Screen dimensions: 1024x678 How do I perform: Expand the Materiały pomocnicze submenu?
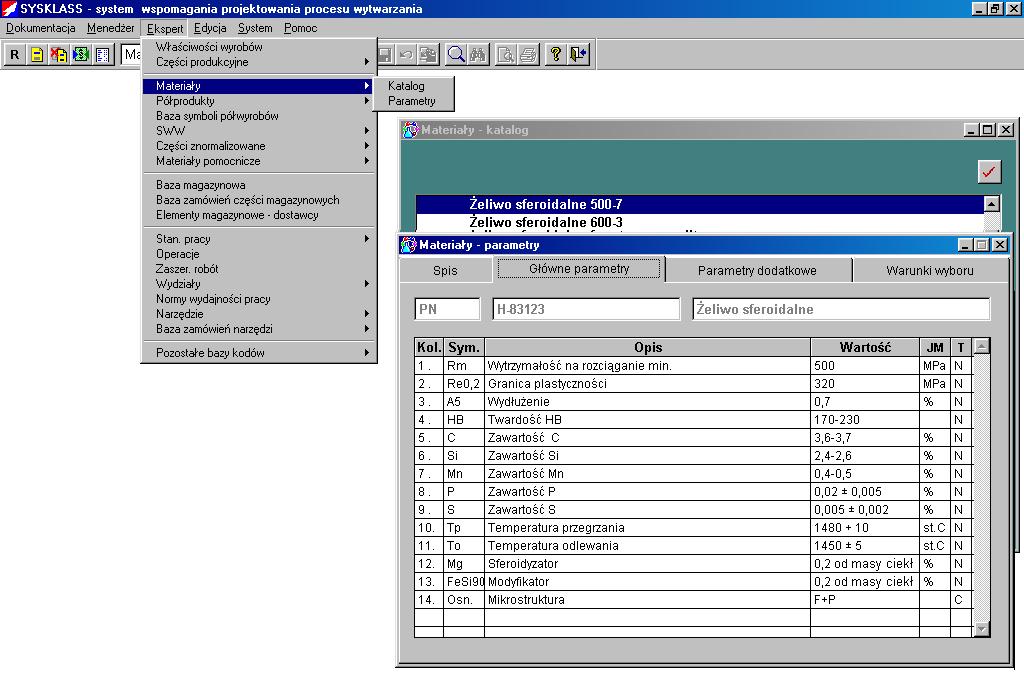coord(259,161)
